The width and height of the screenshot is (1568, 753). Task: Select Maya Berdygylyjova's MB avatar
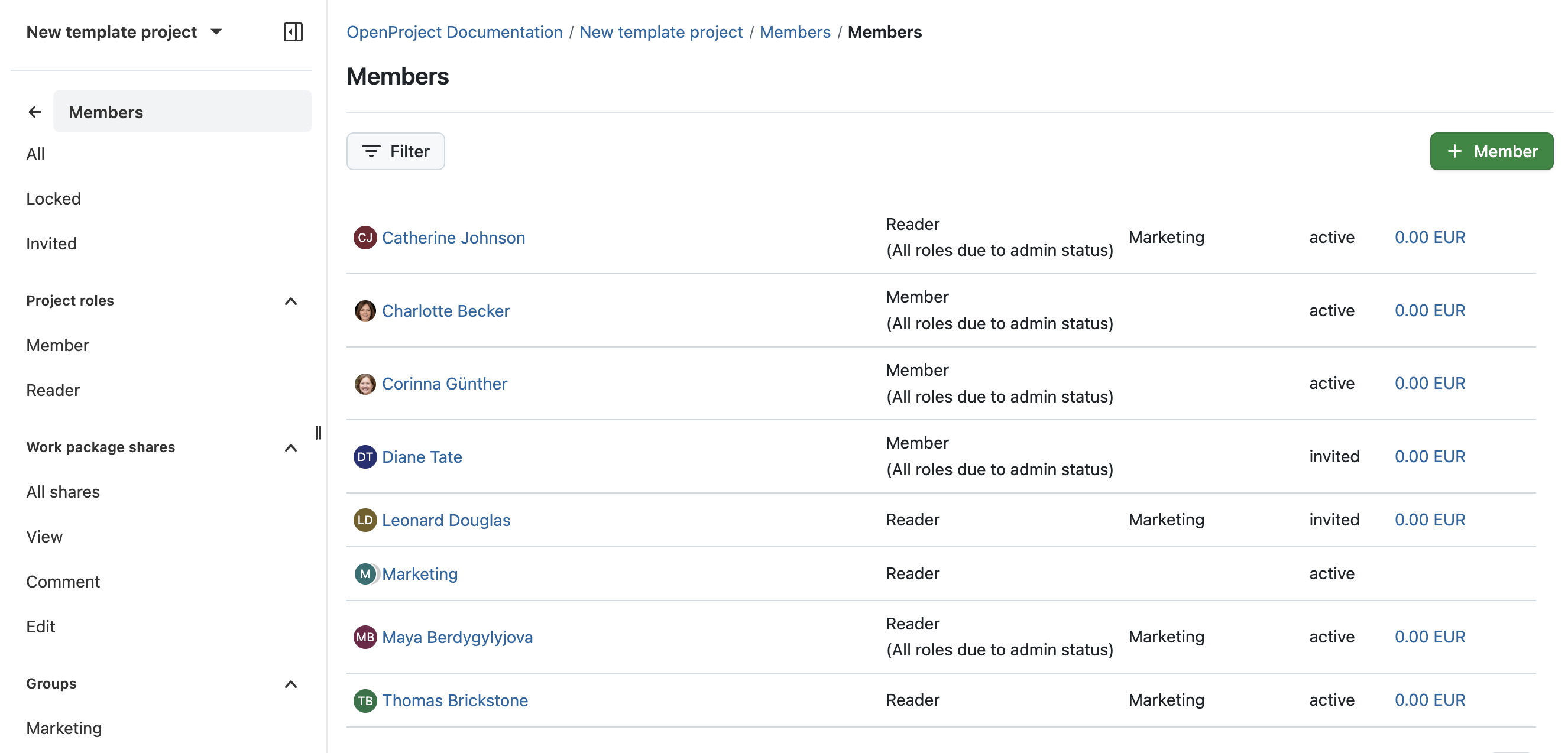coord(365,637)
